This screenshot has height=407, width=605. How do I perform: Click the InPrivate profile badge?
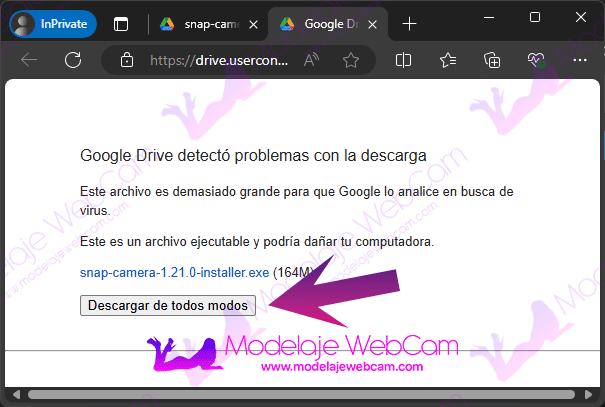tap(53, 24)
